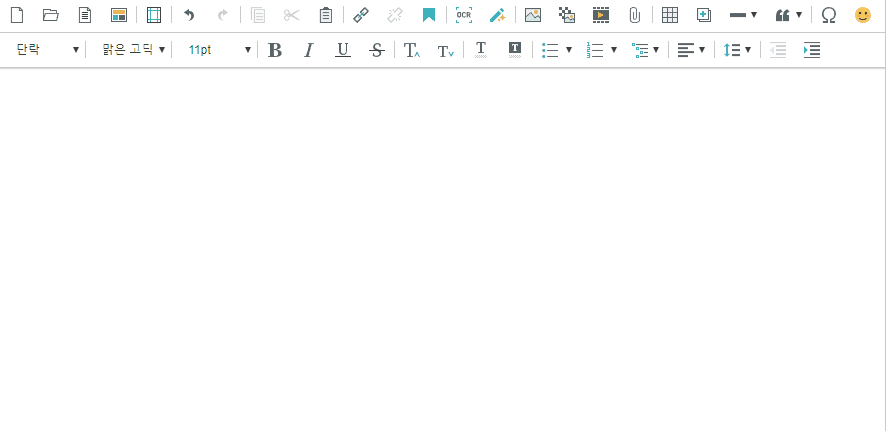Image resolution: width=886 pixels, height=431 pixels.
Task: Toggle underline formatting
Action: click(342, 50)
